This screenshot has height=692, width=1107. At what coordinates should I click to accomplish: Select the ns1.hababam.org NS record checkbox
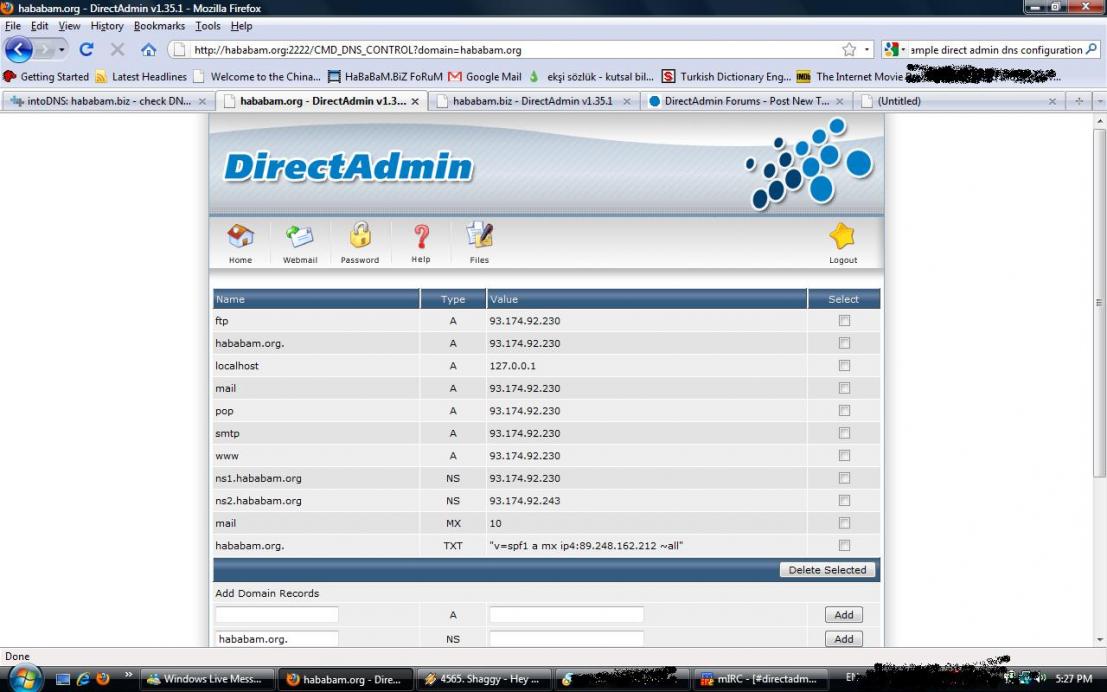pos(844,478)
